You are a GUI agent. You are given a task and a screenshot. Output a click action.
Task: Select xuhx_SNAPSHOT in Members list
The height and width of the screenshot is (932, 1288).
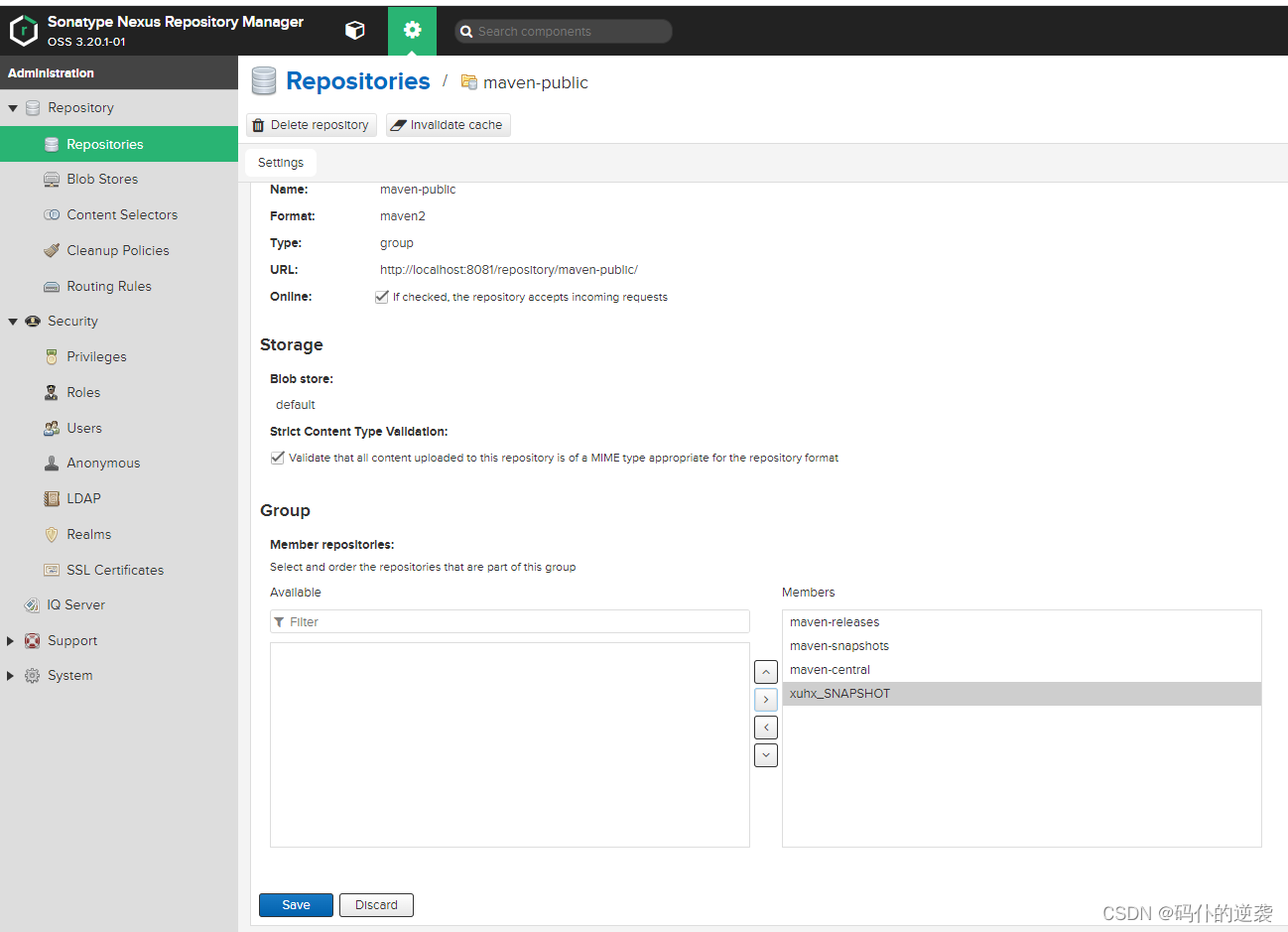[x=1022, y=694]
